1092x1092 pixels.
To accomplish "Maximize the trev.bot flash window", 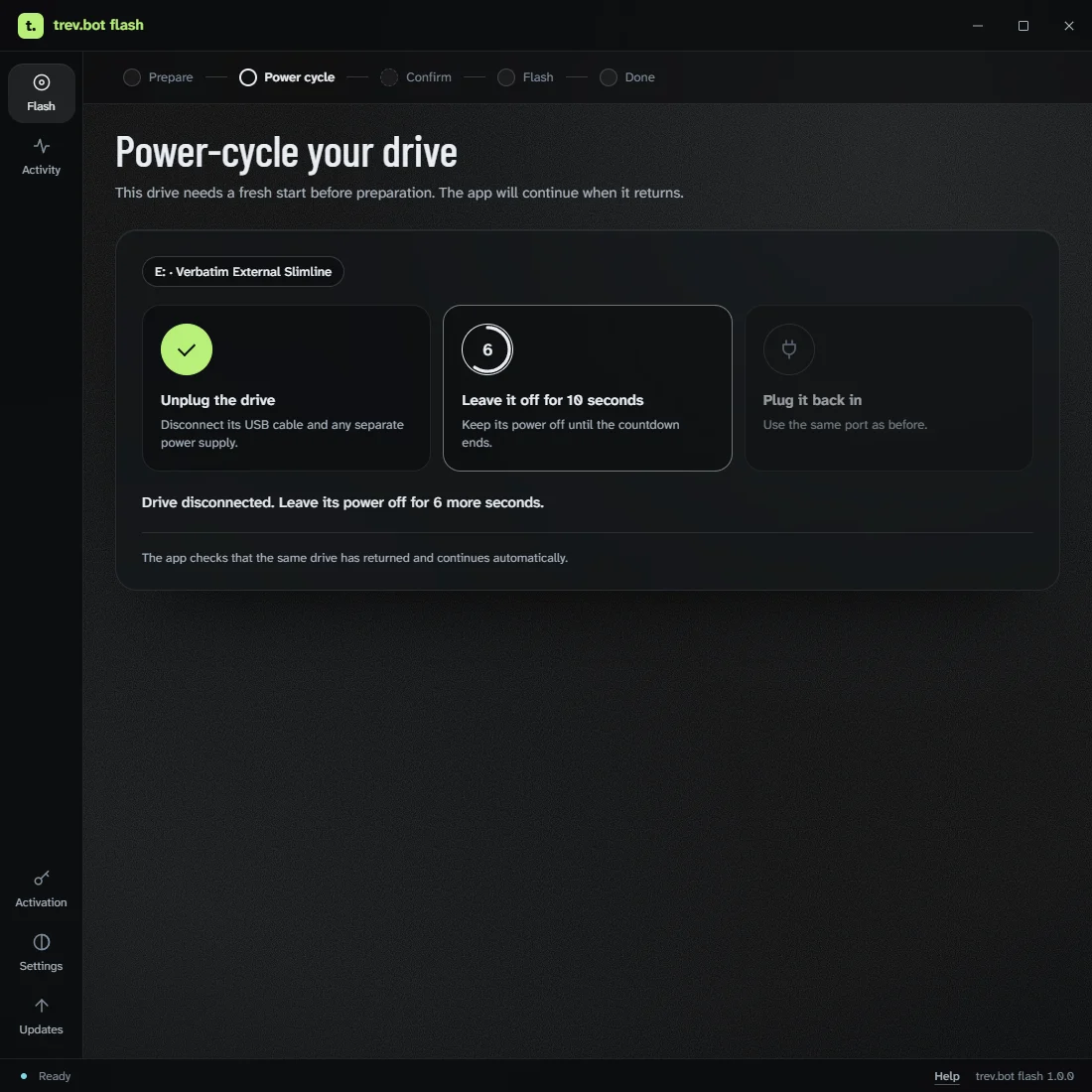I will [x=1024, y=26].
